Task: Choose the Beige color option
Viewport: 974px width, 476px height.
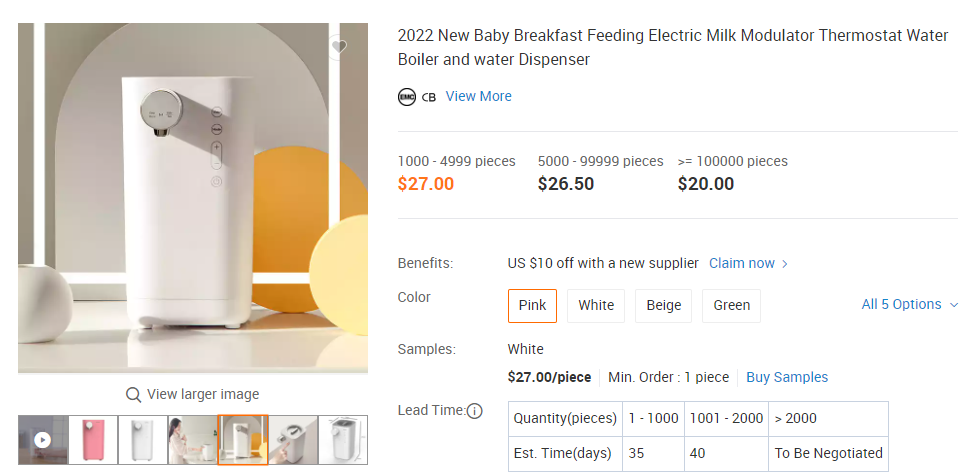Action: click(664, 305)
